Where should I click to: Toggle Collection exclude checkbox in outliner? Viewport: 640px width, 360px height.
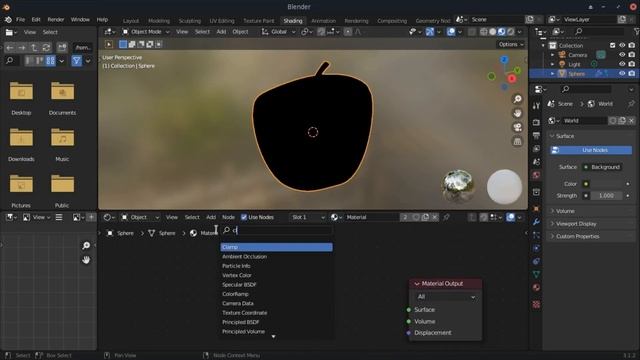click(612, 45)
